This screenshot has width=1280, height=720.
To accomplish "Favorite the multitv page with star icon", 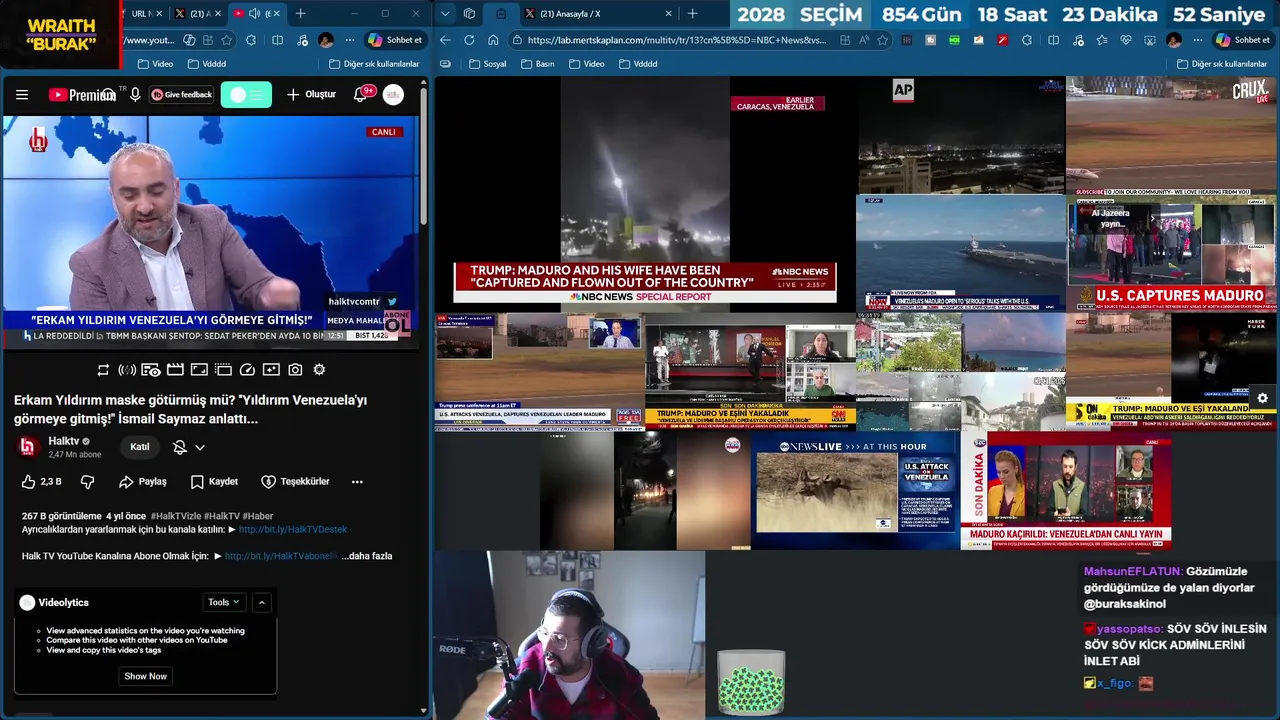I will [882, 40].
